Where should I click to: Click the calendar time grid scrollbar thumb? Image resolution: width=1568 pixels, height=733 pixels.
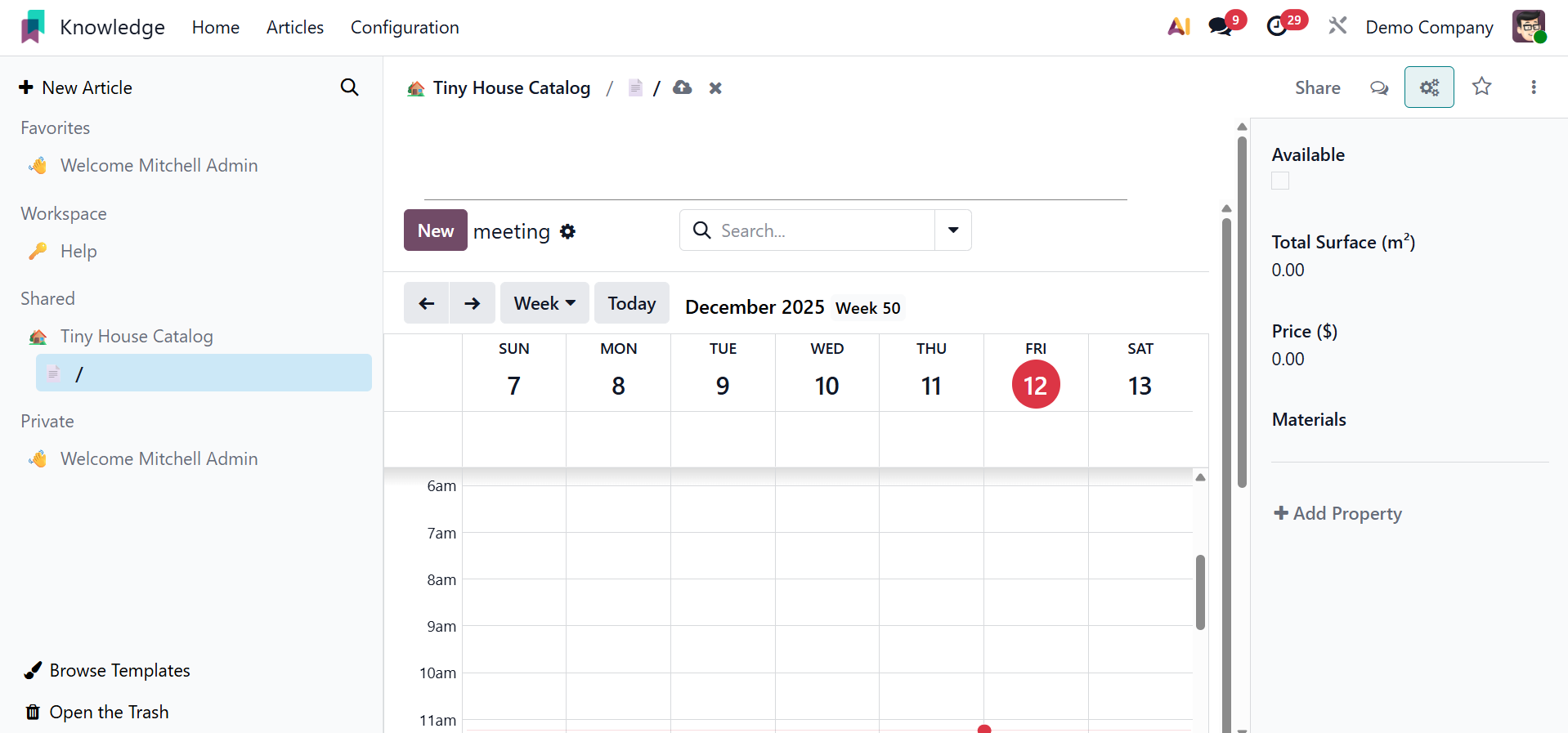[1200, 592]
